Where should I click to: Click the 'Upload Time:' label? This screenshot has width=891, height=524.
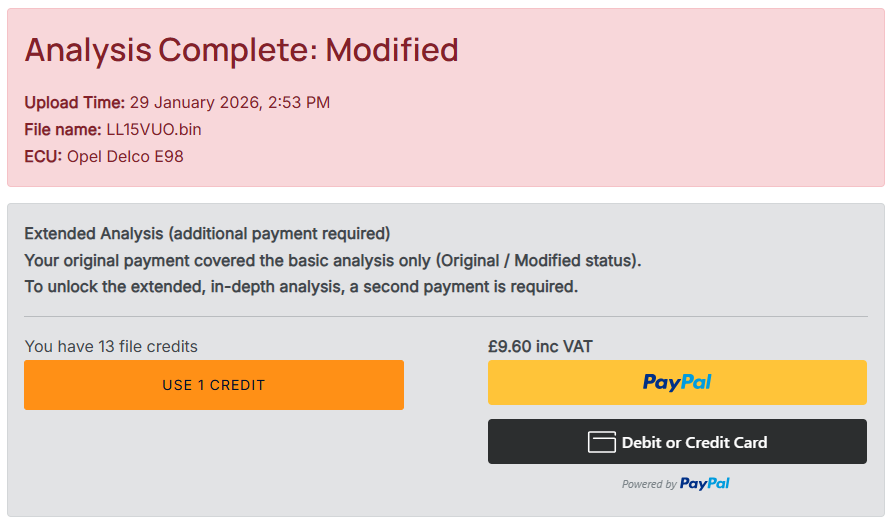coord(75,102)
